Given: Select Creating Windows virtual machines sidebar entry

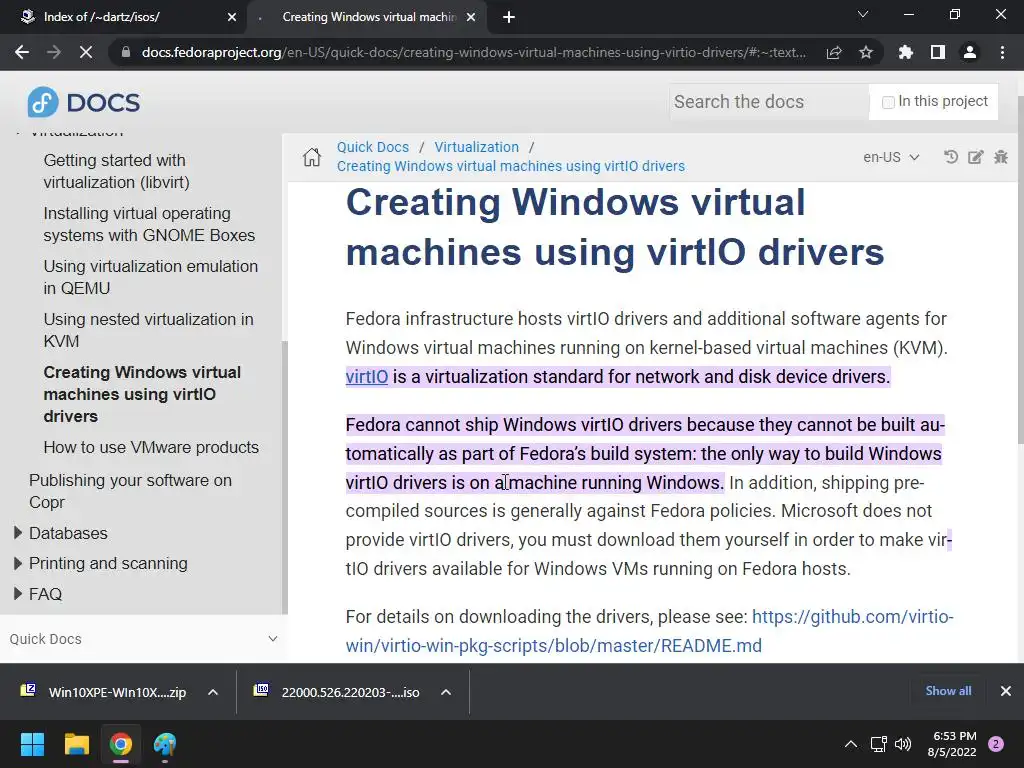Looking at the screenshot, I should [x=142, y=394].
